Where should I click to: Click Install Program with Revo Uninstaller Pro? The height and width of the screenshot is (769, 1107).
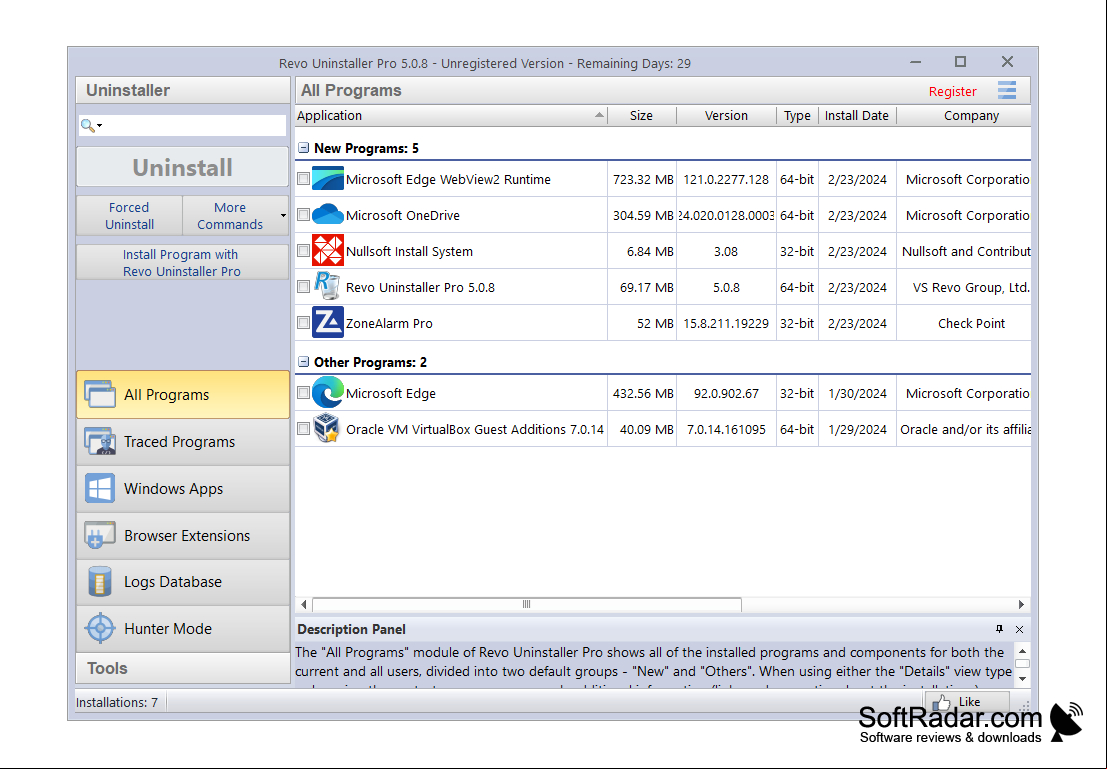coord(182,263)
